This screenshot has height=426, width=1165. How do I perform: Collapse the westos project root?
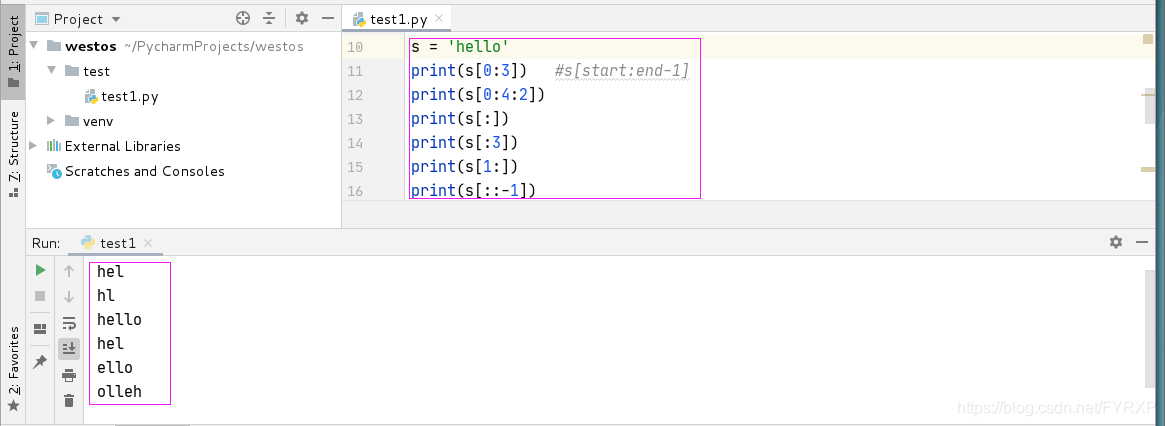pos(33,46)
